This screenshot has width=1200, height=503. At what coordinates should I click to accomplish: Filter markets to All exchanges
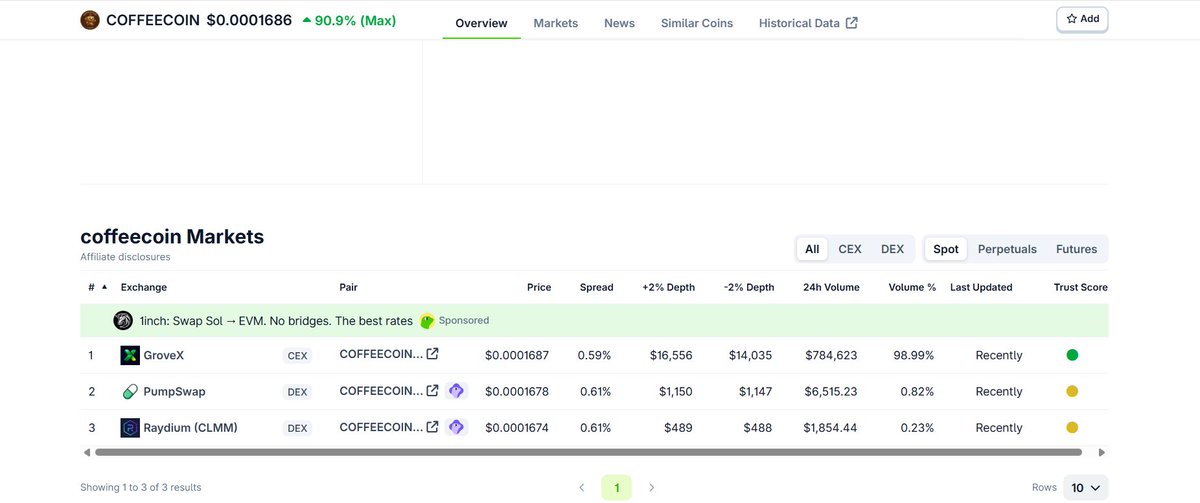coord(812,249)
